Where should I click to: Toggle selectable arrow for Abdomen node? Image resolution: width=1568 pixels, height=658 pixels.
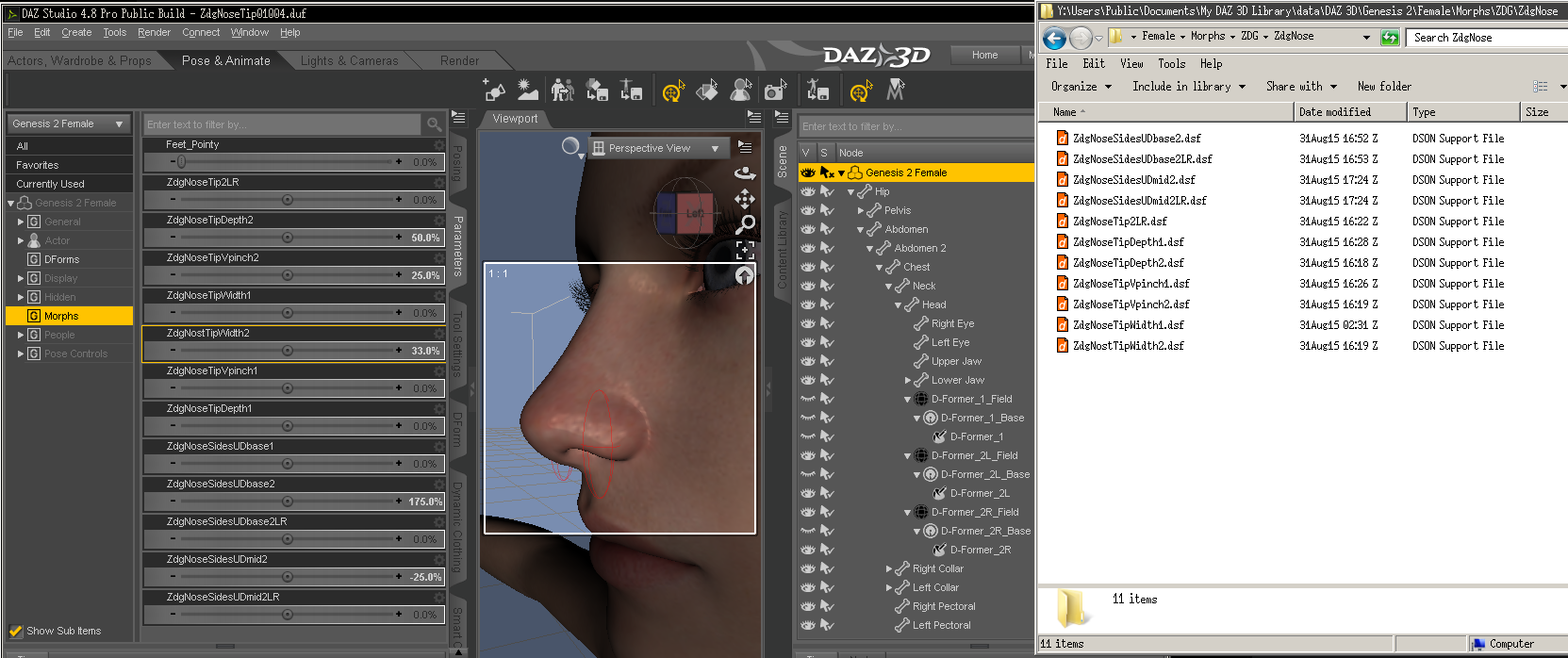tap(828, 229)
